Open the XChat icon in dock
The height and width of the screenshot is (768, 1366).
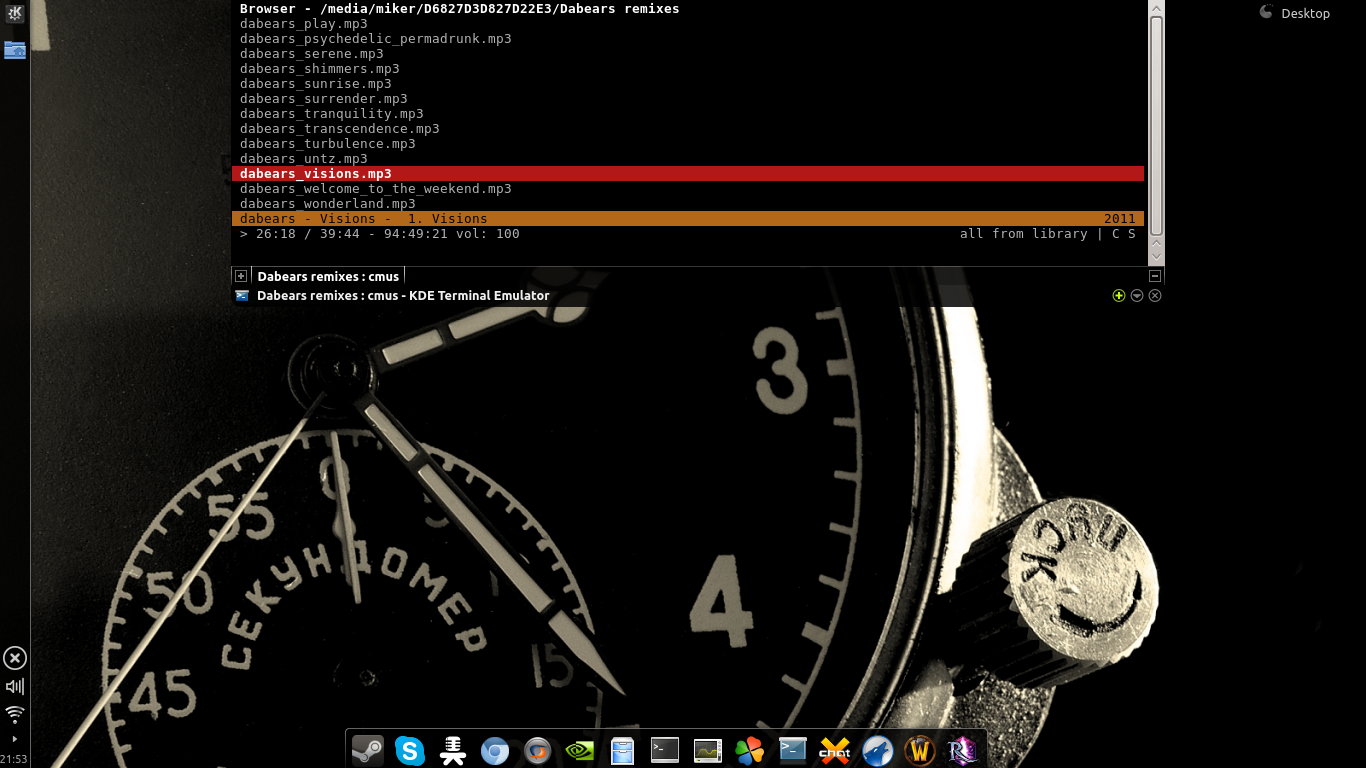coord(835,750)
